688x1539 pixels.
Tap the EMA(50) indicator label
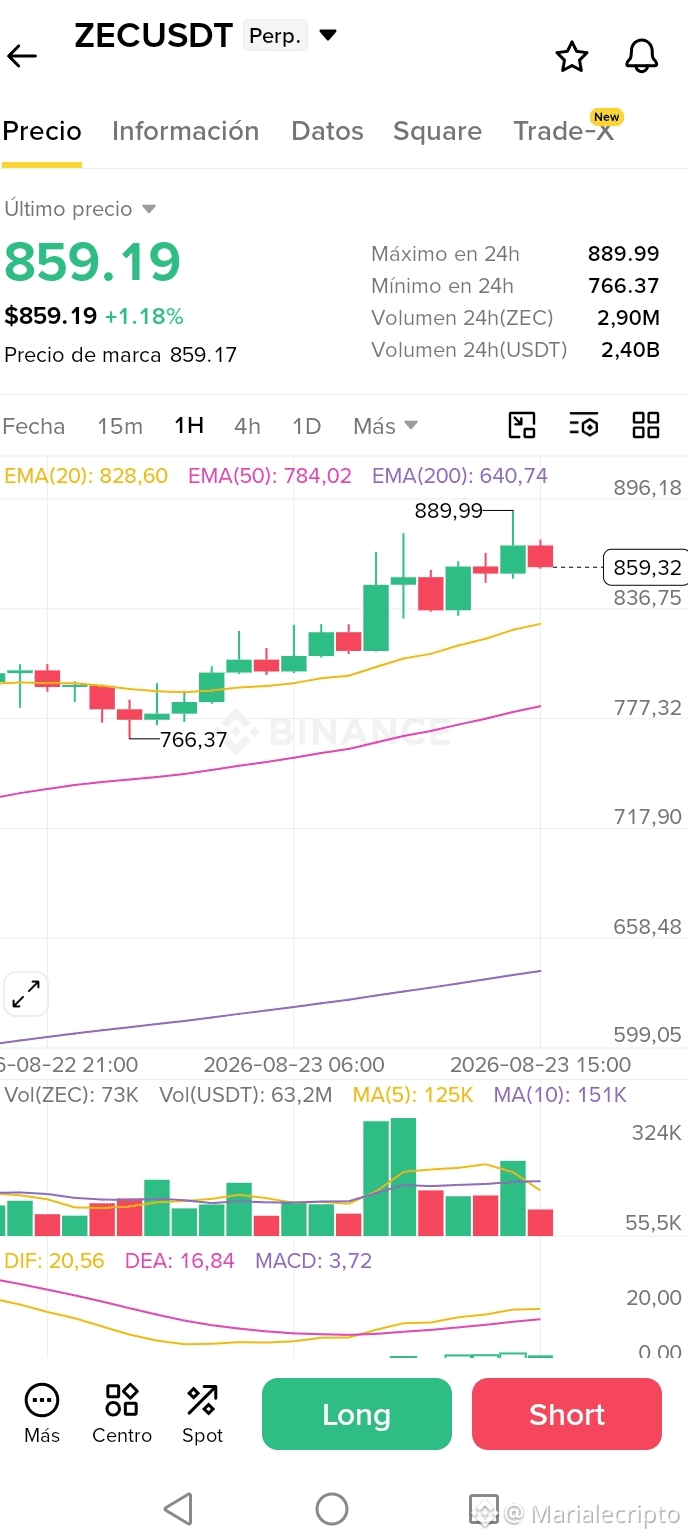[270, 476]
